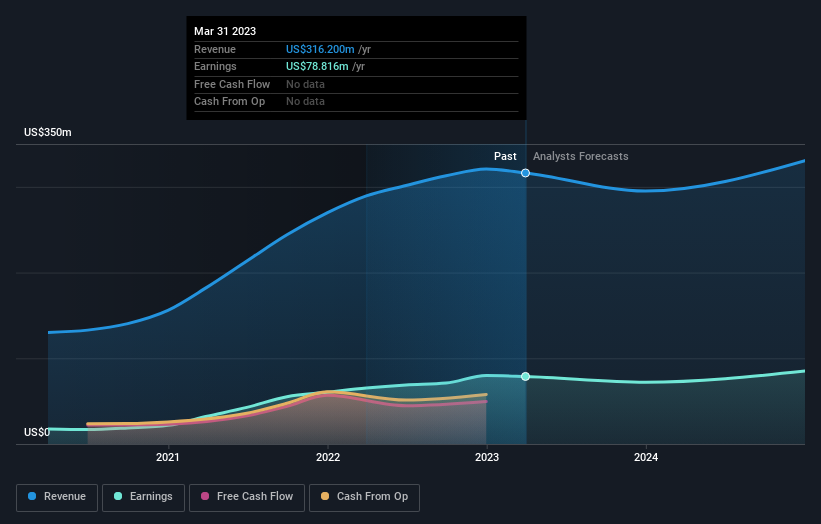Click the US$0 y-axis label
The width and height of the screenshot is (821, 524).
coord(37,432)
